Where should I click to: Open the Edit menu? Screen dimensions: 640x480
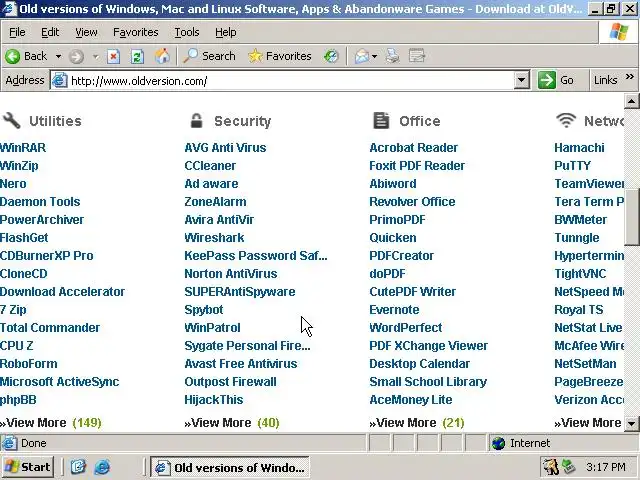pos(50,32)
